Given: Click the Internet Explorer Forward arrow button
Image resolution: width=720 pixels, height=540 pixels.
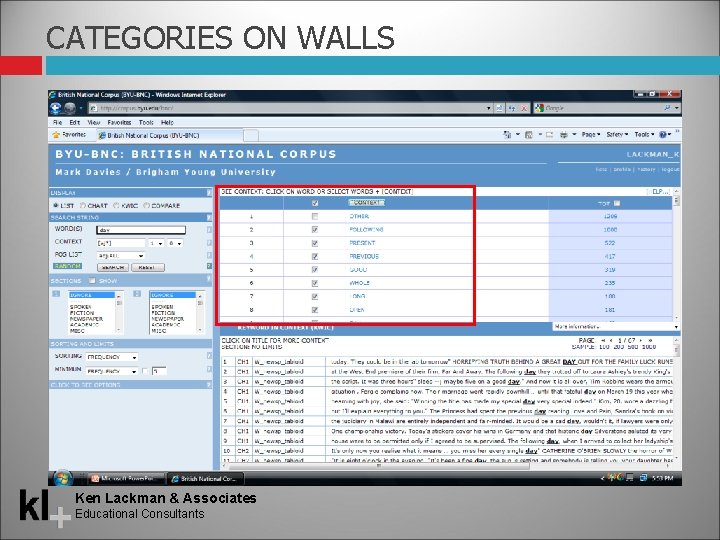Looking at the screenshot, I should [x=70, y=108].
